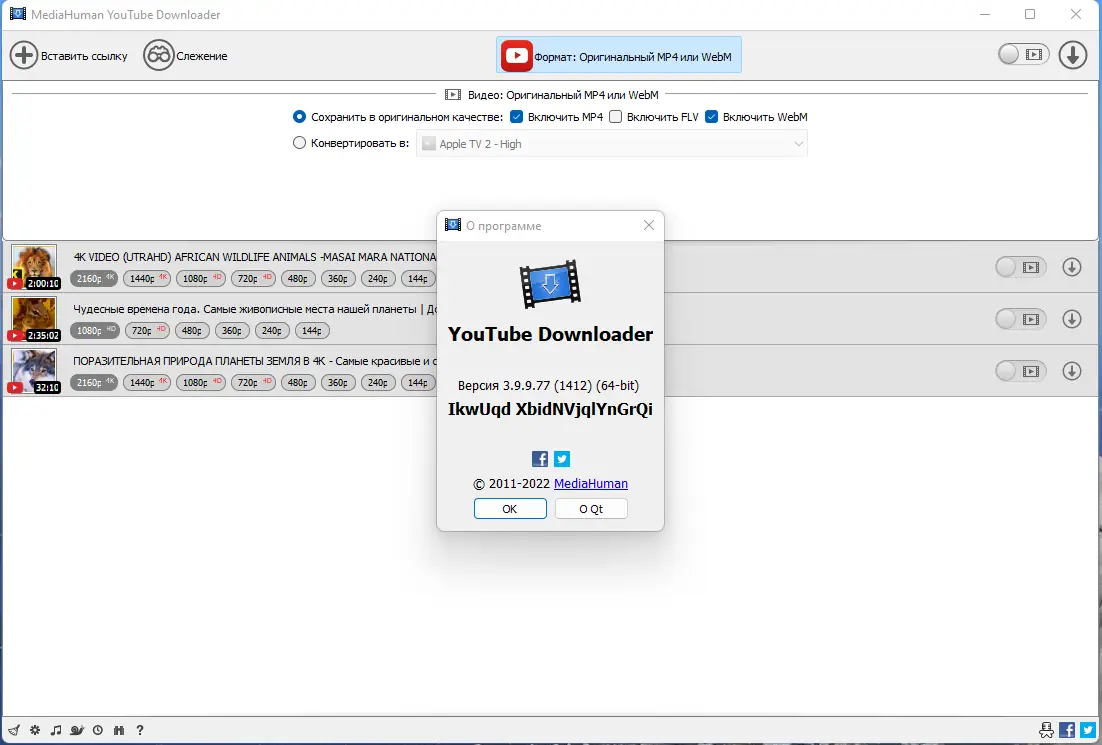Uncheck the Включить MP4 checkbox
1102x745 pixels.
click(x=516, y=116)
